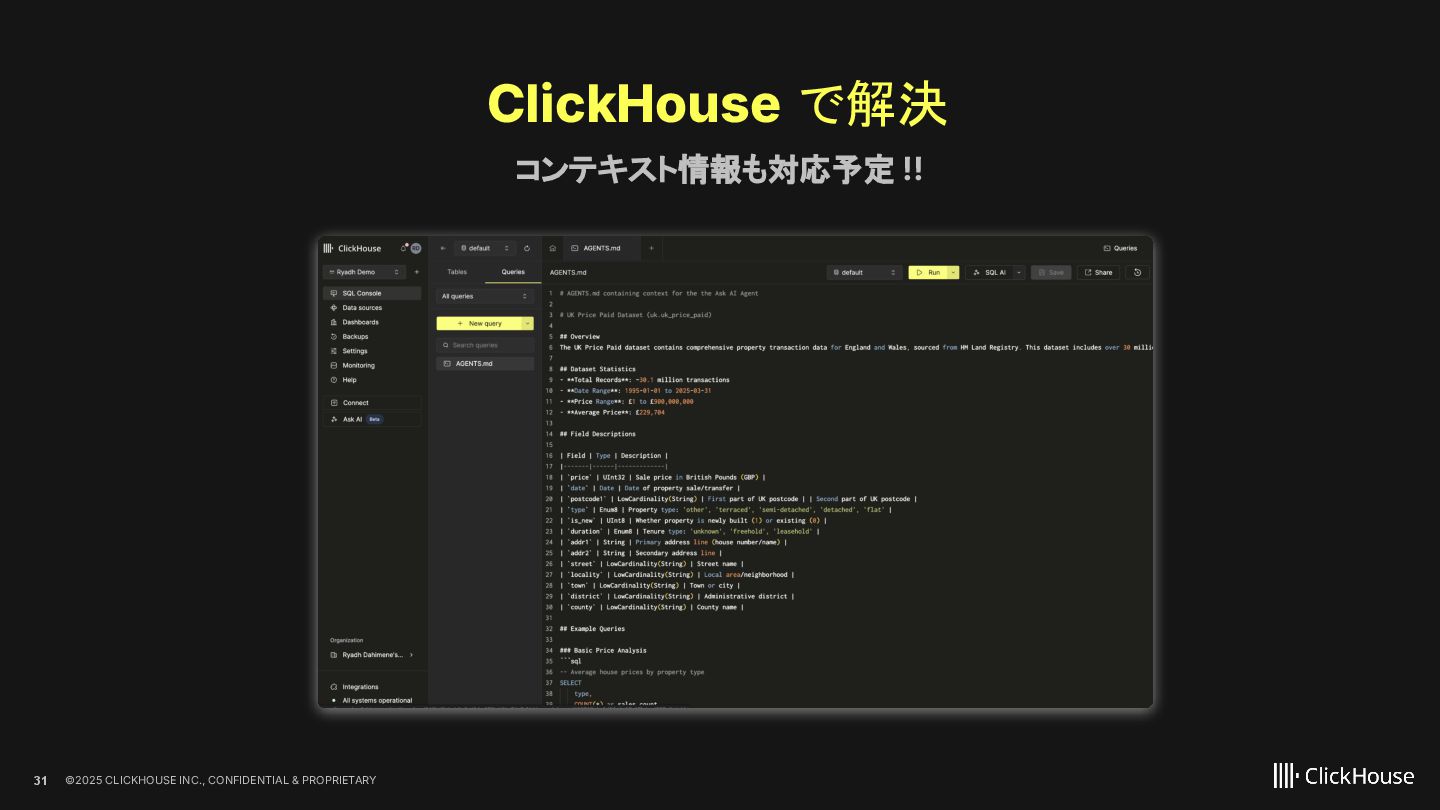Click the Queries button at the top right
Viewport: 1440px width, 810px height.
1120,248
